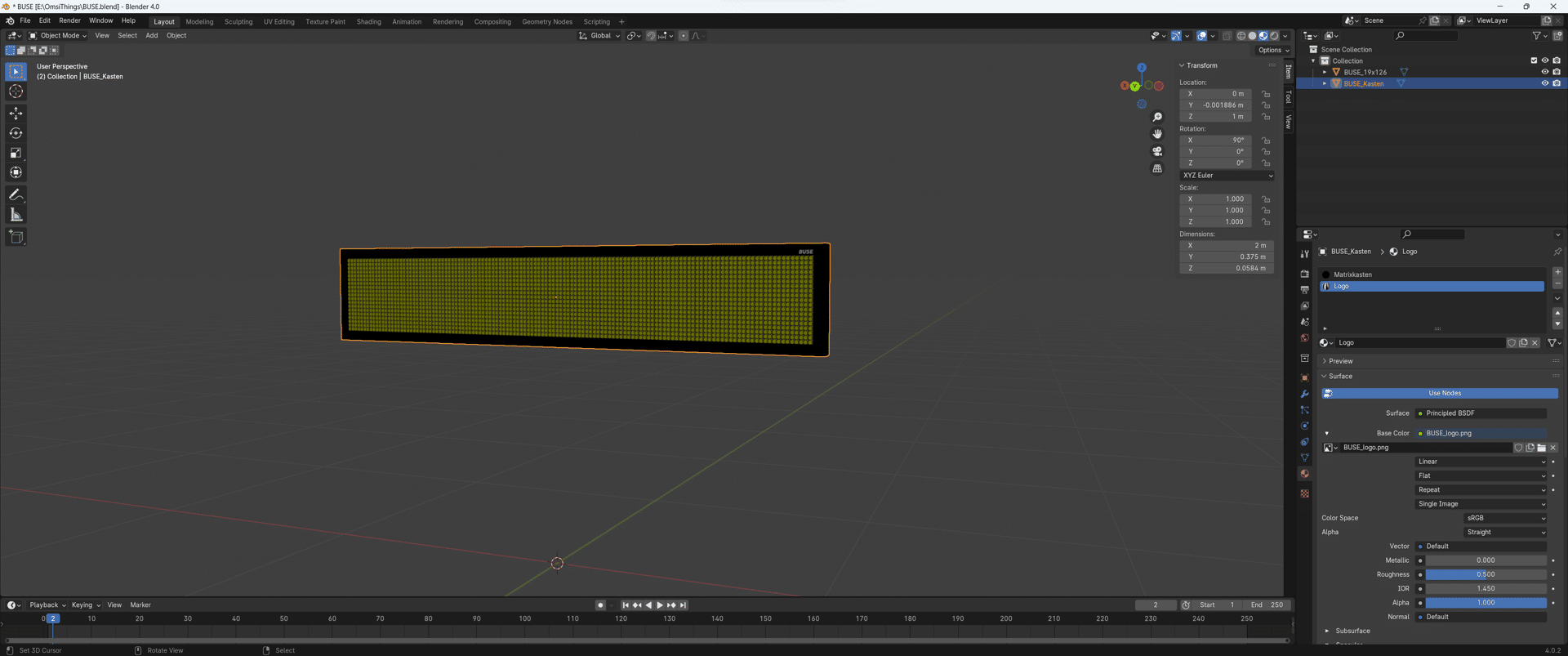Open the Render menu
This screenshot has width=1568, height=656.
point(69,20)
